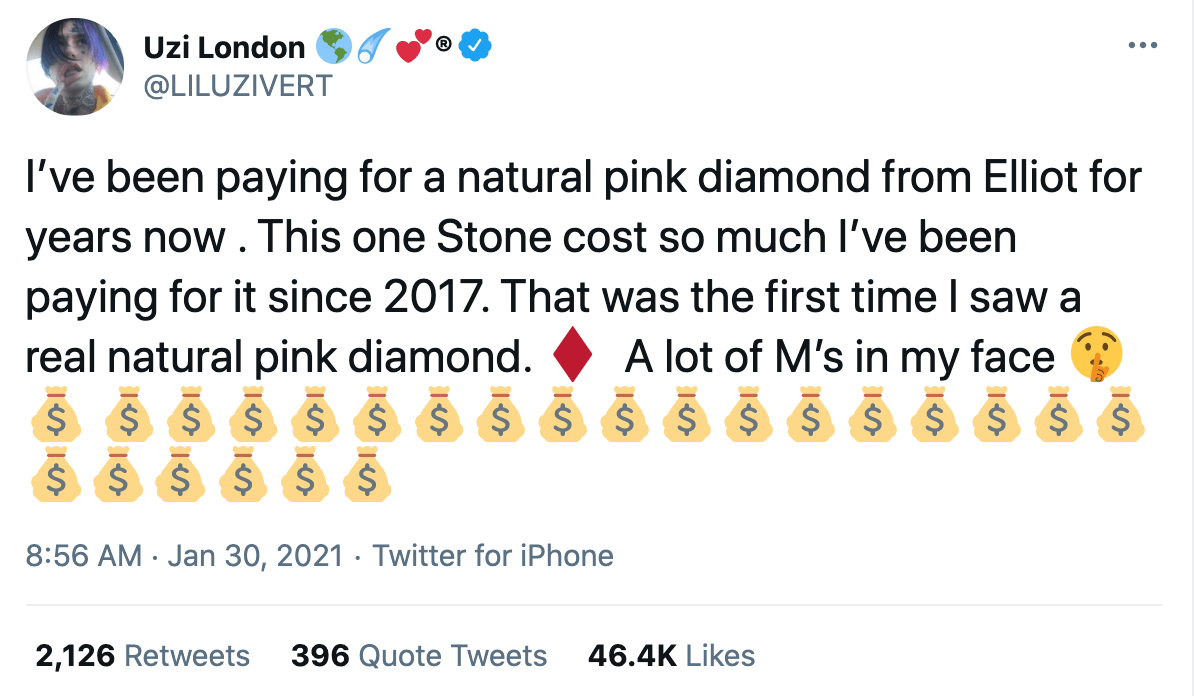Click the last money bag on second row
Screen dimensions: 1194x696
point(367,476)
